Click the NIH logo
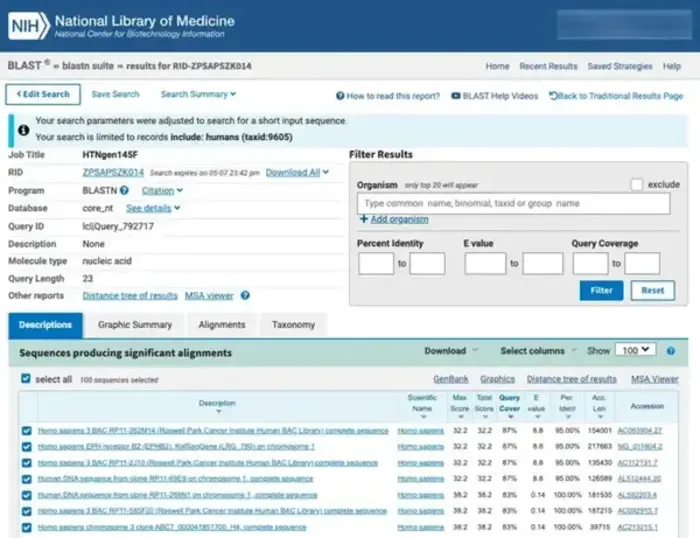 29,25
